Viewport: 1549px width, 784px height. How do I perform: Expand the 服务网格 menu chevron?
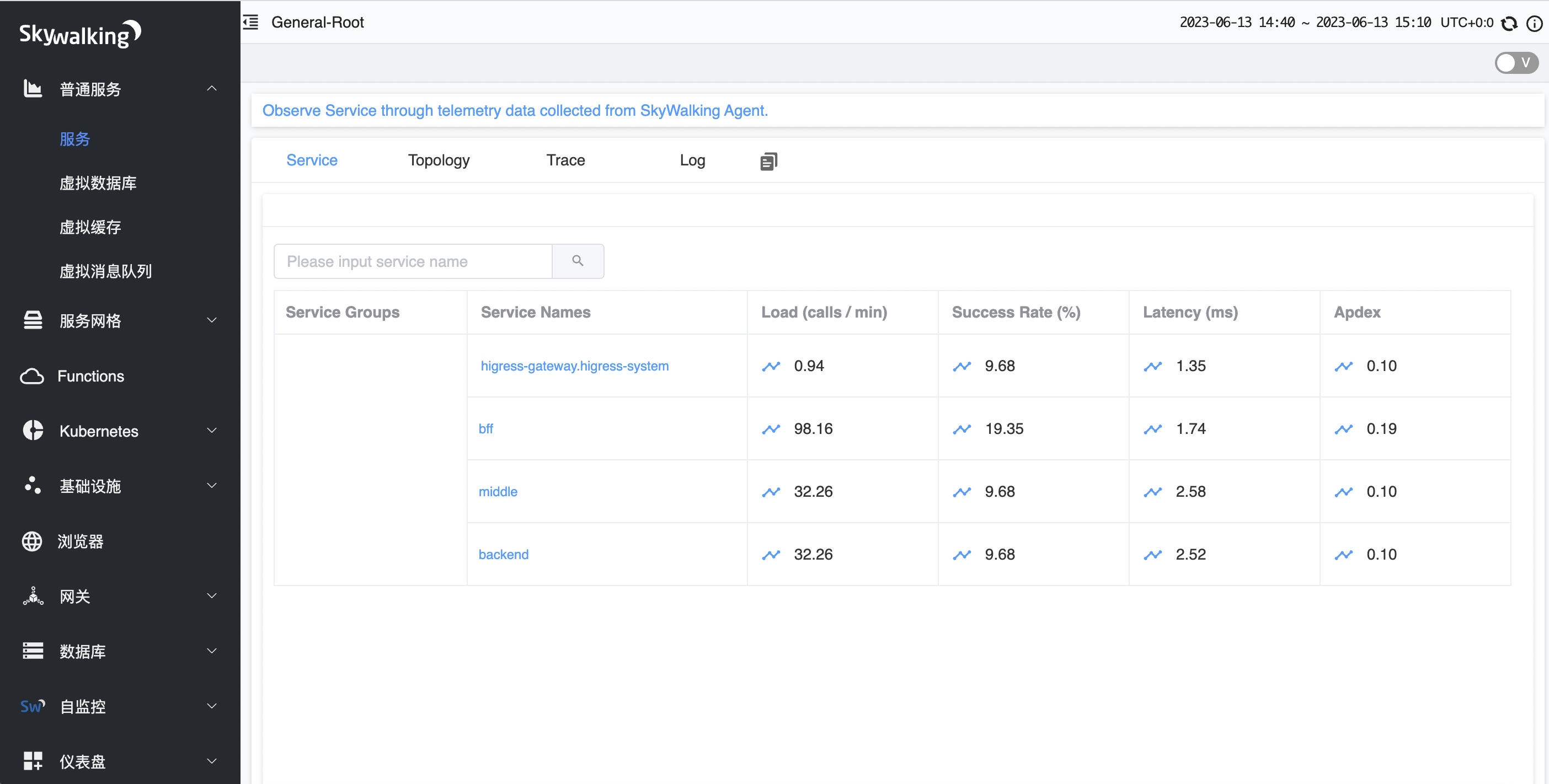pyautogui.click(x=212, y=320)
